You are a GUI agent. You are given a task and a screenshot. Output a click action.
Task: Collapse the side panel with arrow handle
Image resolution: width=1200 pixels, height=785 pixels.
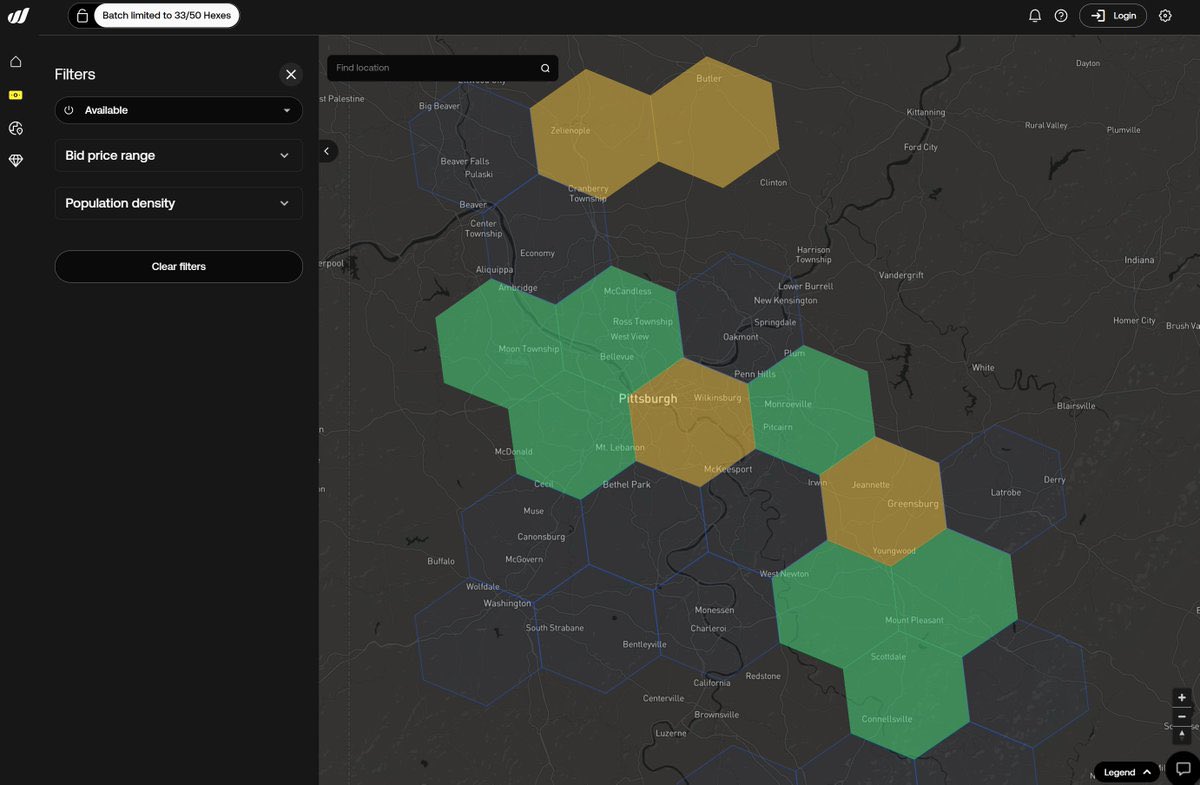[x=327, y=151]
